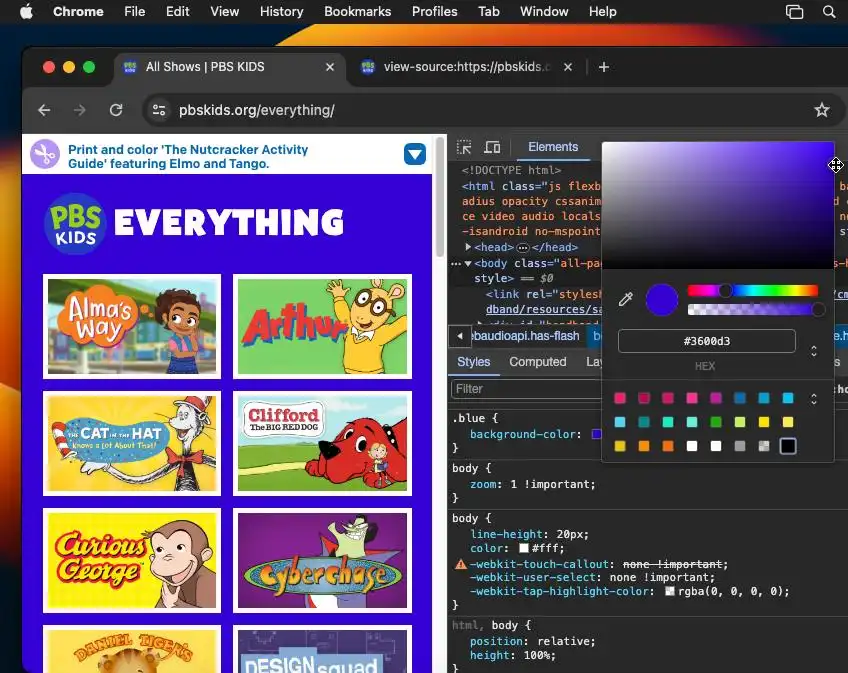This screenshot has width=848, height=673.
Task: Open the Clifford show thumbnail
Action: click(322, 444)
